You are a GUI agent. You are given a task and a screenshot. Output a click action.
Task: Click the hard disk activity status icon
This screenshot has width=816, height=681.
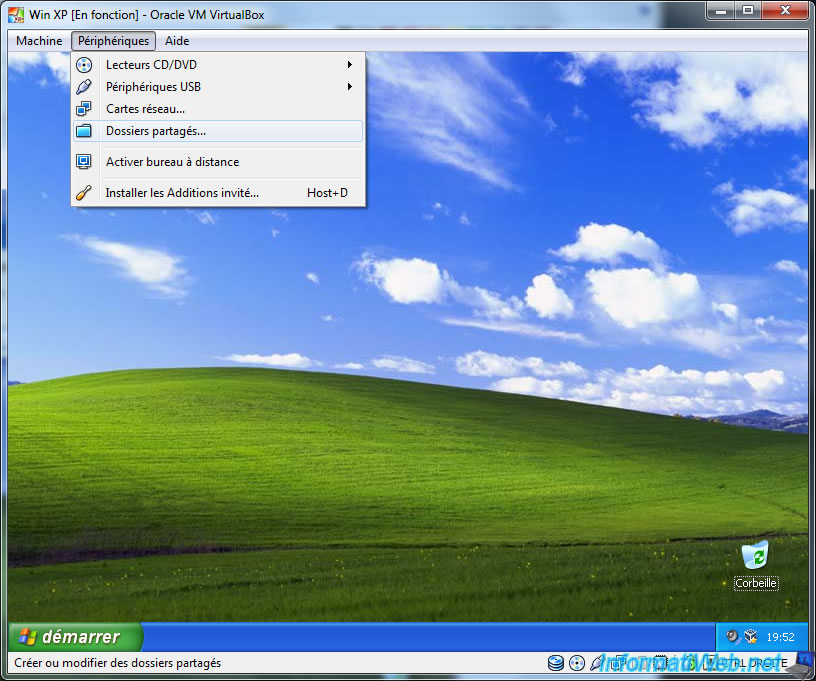point(556,663)
